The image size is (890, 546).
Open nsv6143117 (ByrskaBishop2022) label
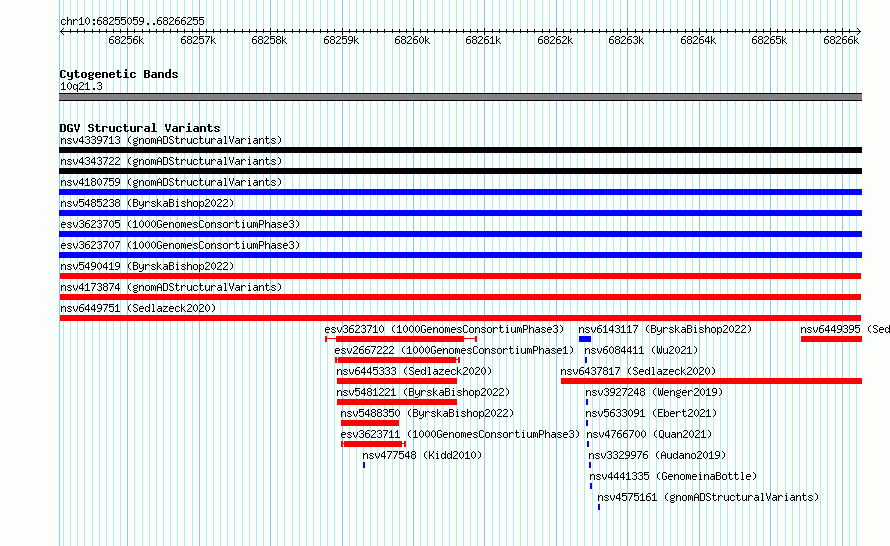click(x=665, y=329)
